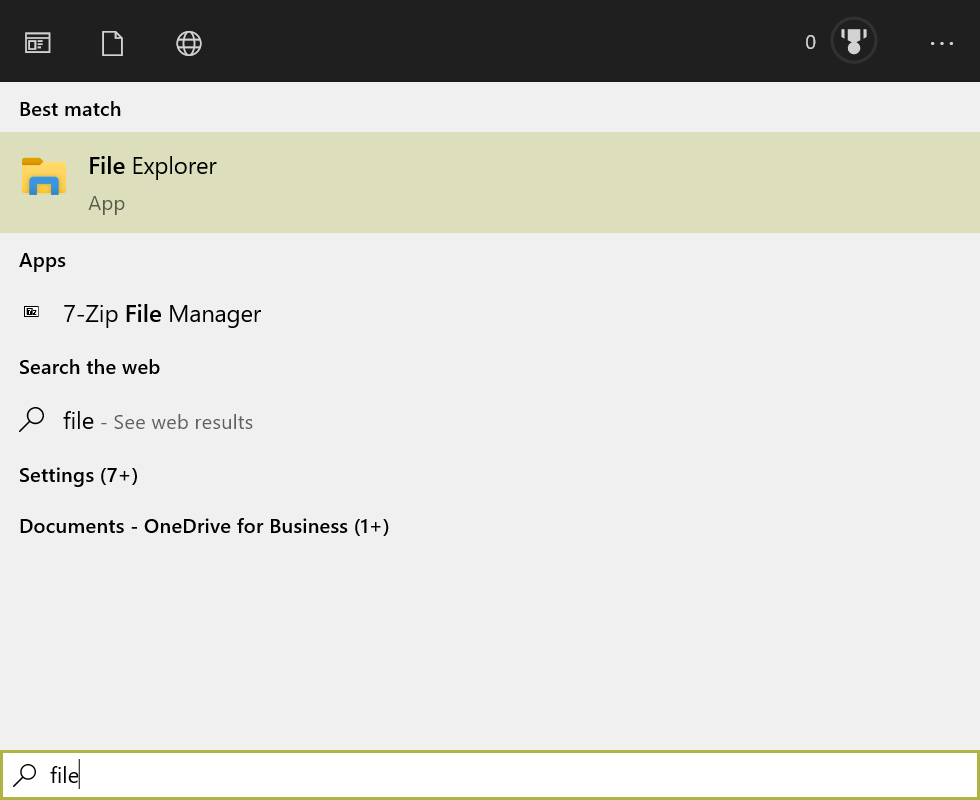Launch 7-Zip File Manager app

click(490, 314)
